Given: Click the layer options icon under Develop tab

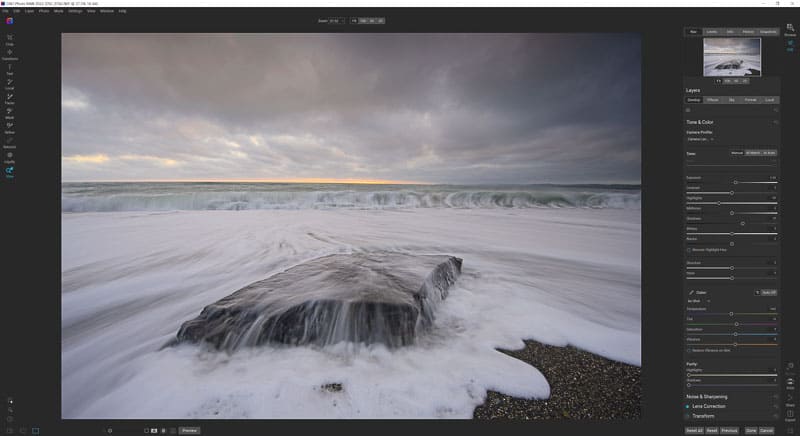Looking at the screenshot, I should pos(688,110).
